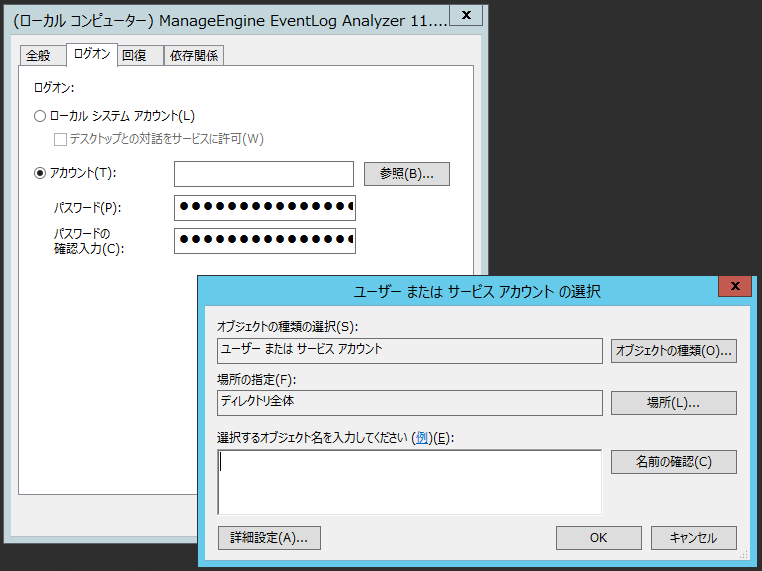Open the 例 examples link

coord(421,438)
